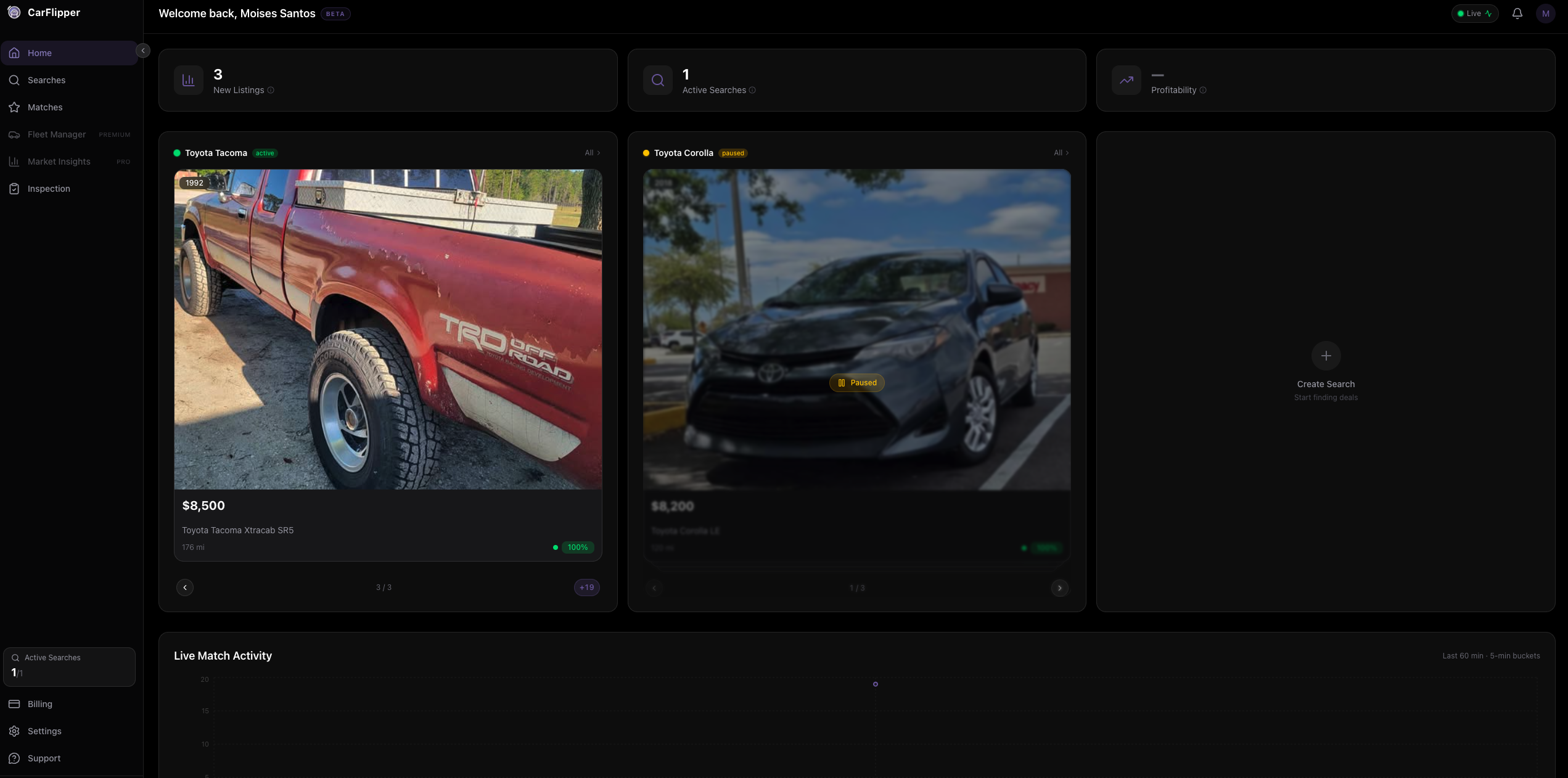The height and width of the screenshot is (778, 1568).
Task: Open the red Toyota Tacoma listing photo
Action: (388, 329)
